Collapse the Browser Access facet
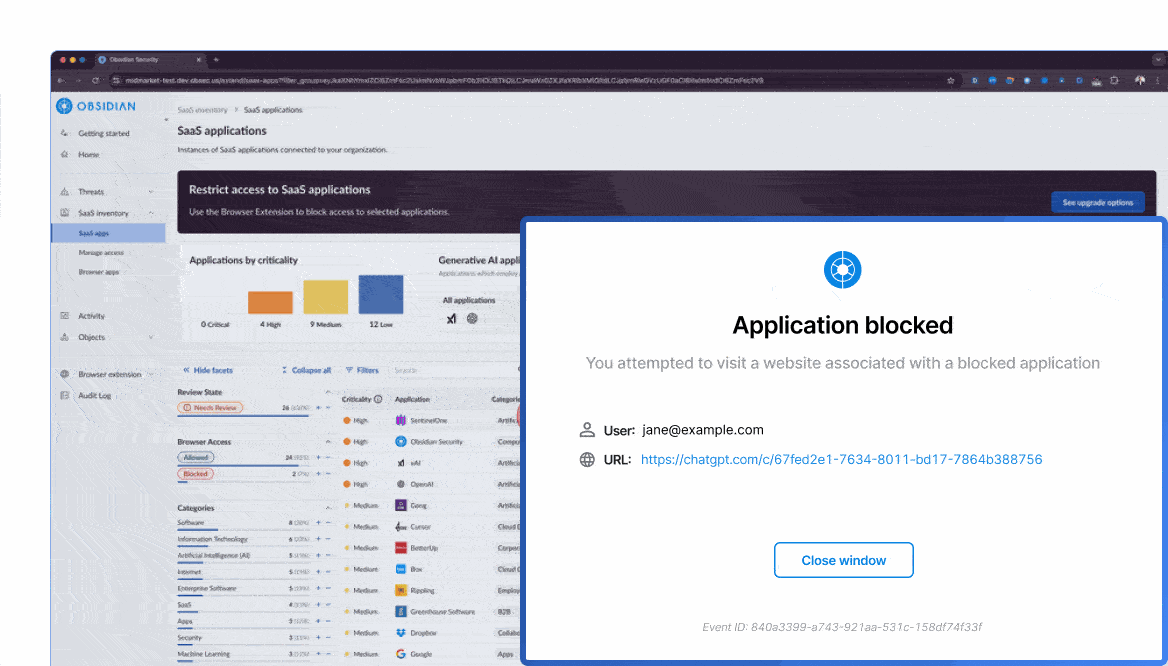 [328, 443]
